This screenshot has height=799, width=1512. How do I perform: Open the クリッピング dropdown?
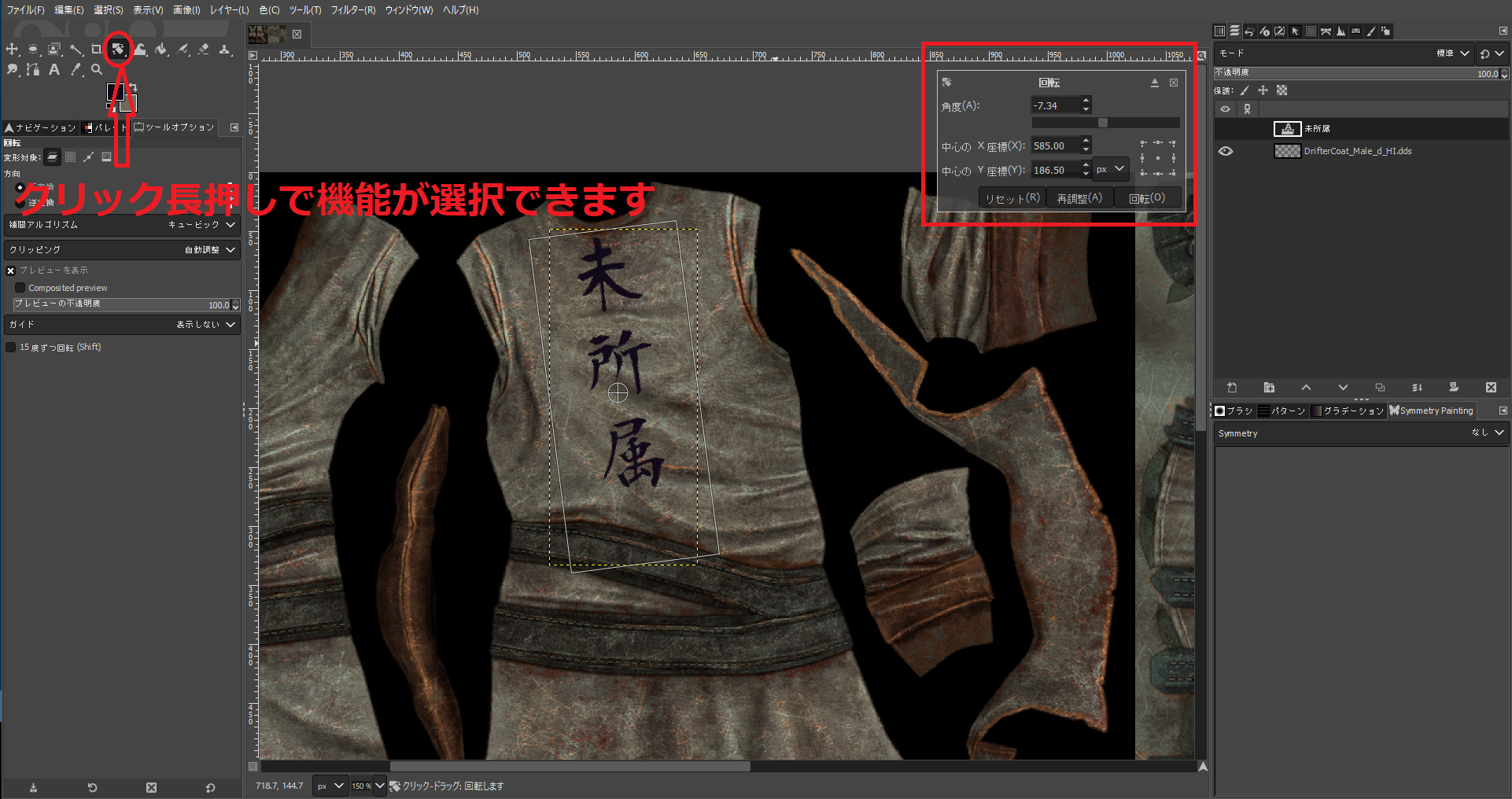pos(122,250)
